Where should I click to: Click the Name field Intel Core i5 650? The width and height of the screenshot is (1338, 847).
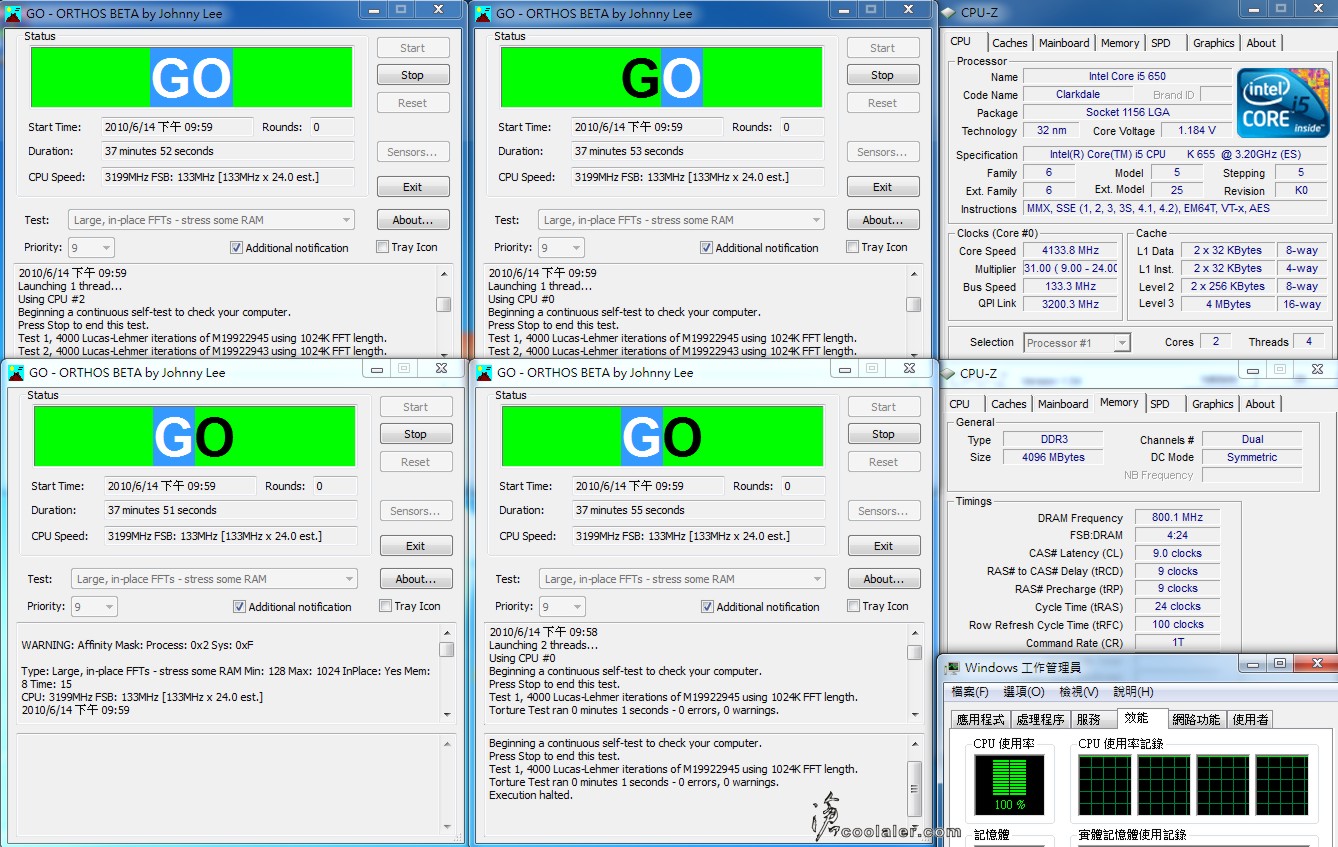pos(1127,77)
